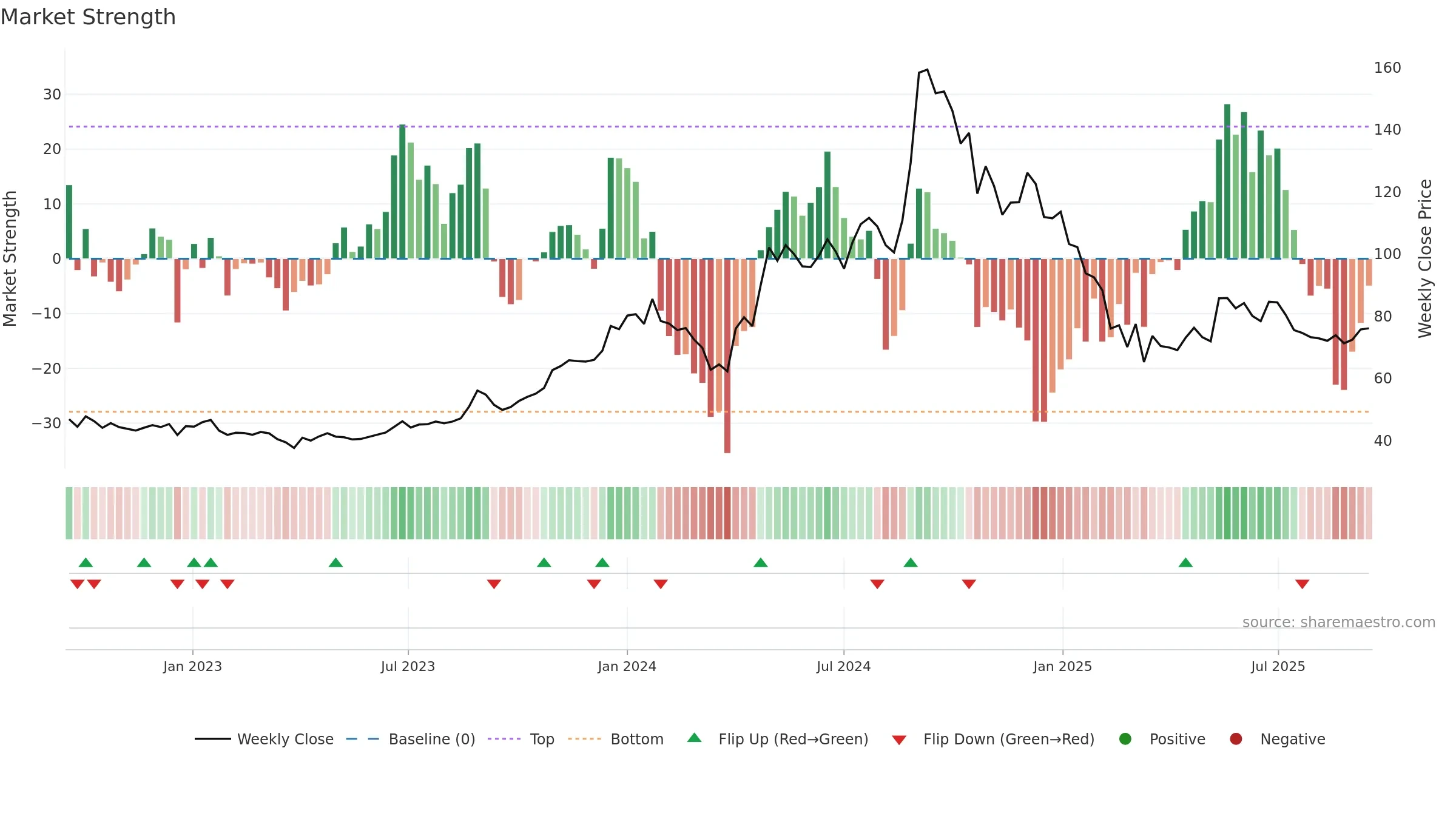Click the orange dotted Bottom threshold line
1456x819 pixels.
tap(719, 412)
